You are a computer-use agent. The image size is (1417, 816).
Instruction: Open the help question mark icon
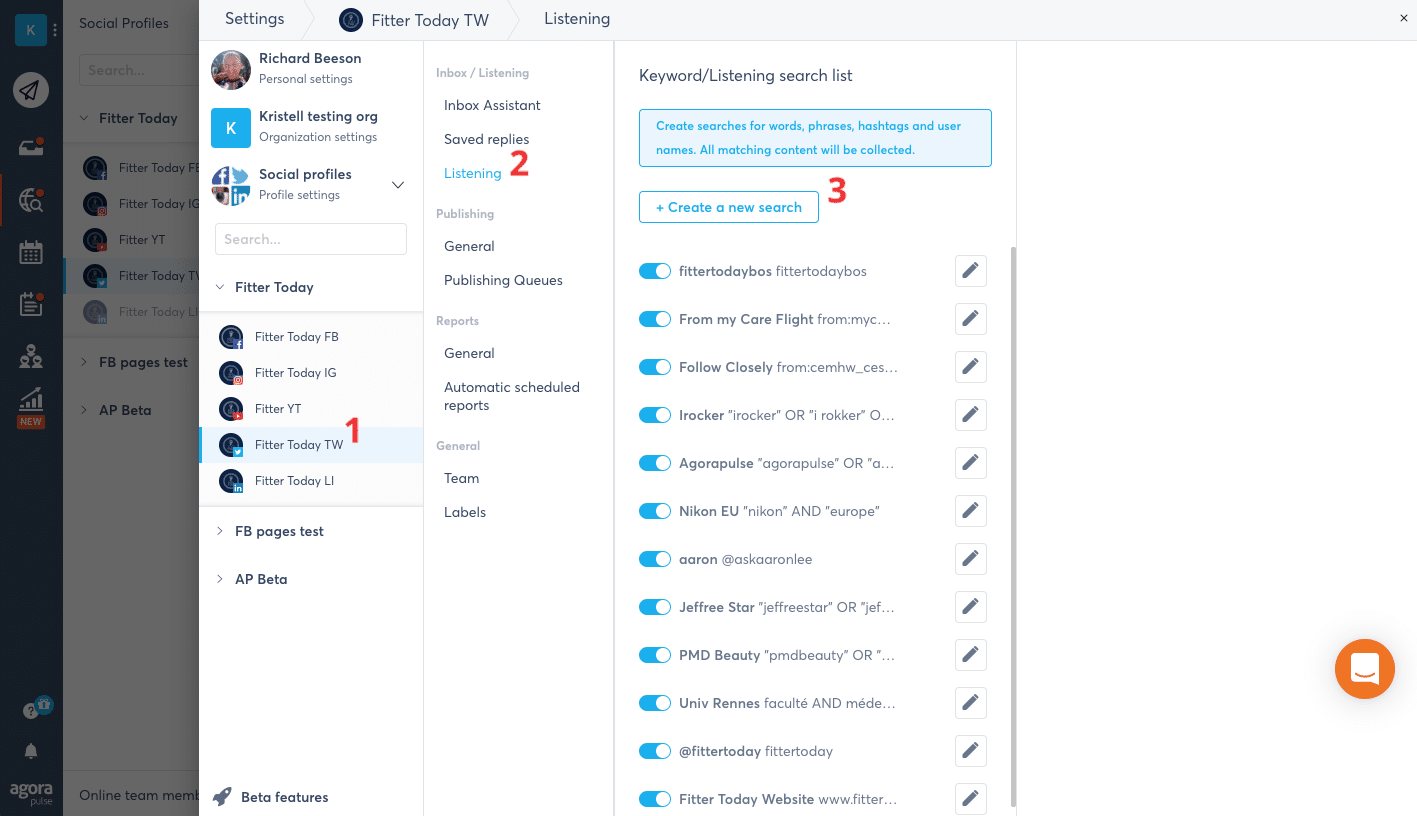pyautogui.click(x=31, y=711)
